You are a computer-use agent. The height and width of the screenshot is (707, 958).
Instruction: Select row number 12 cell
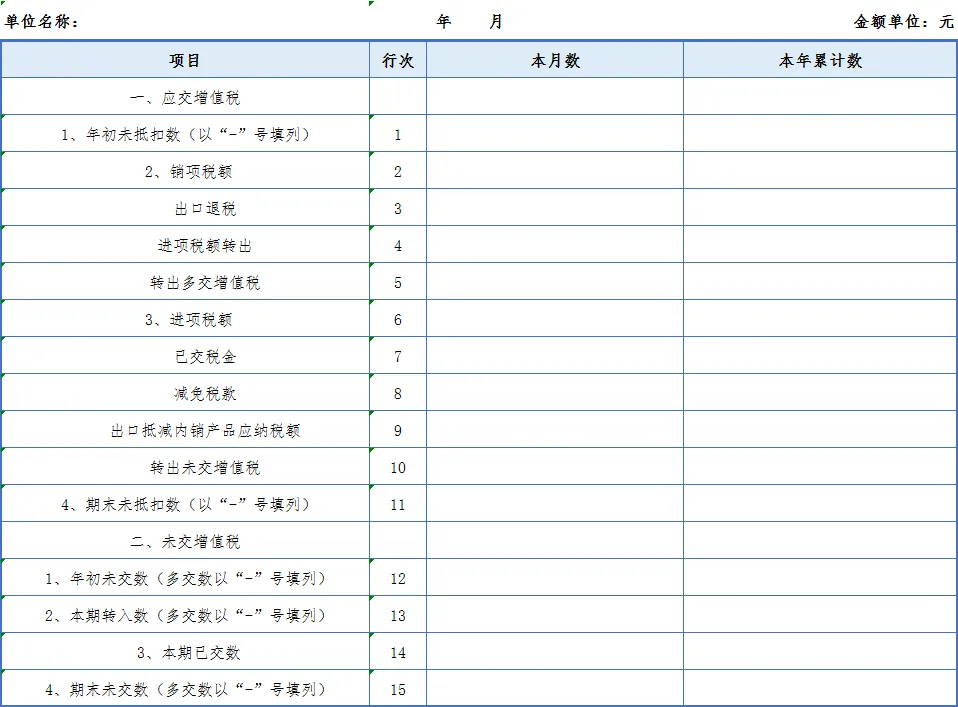398,577
